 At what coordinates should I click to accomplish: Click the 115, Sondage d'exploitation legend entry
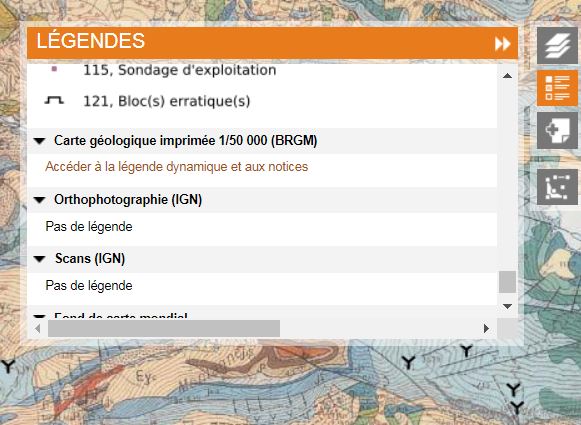pos(180,70)
